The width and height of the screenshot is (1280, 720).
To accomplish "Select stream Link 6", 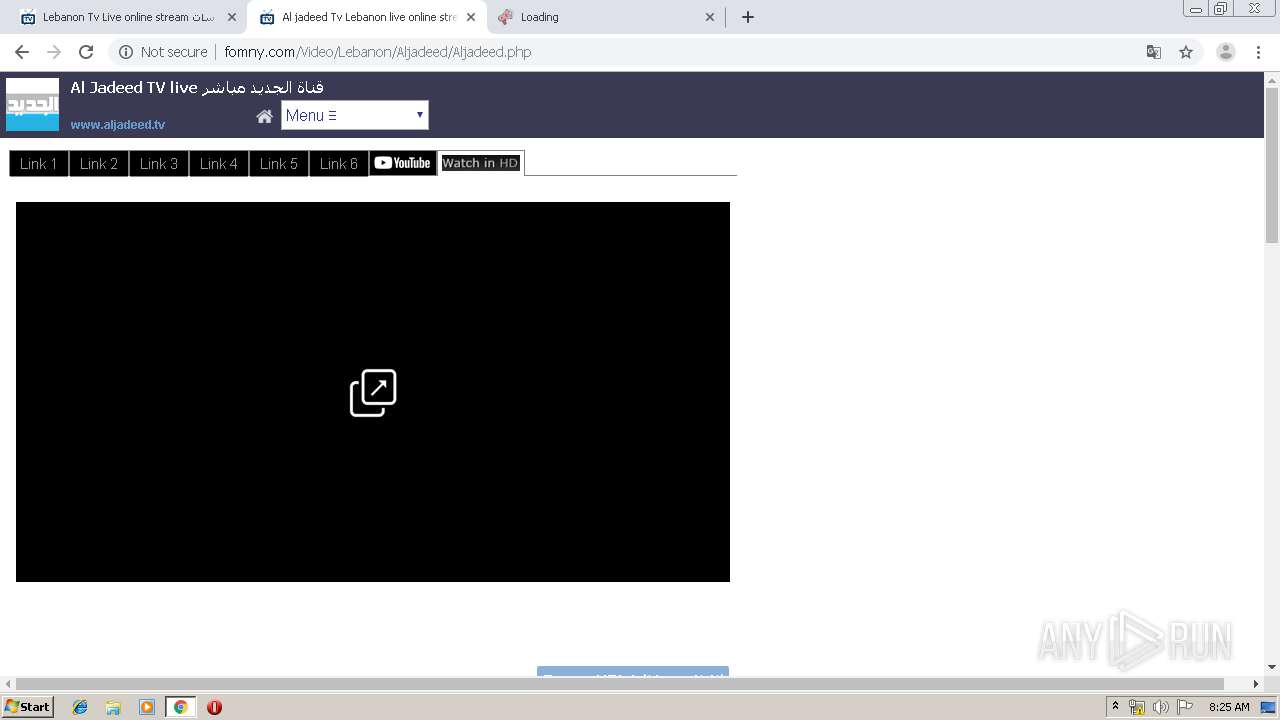I will [x=339, y=164].
